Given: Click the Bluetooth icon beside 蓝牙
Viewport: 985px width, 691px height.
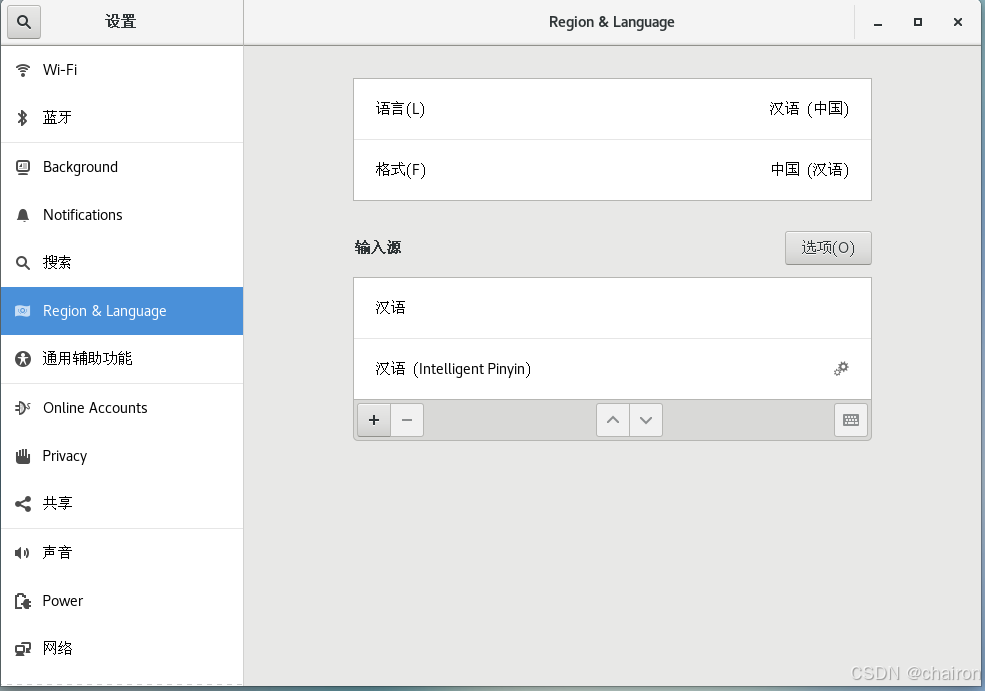Looking at the screenshot, I should 23,117.
